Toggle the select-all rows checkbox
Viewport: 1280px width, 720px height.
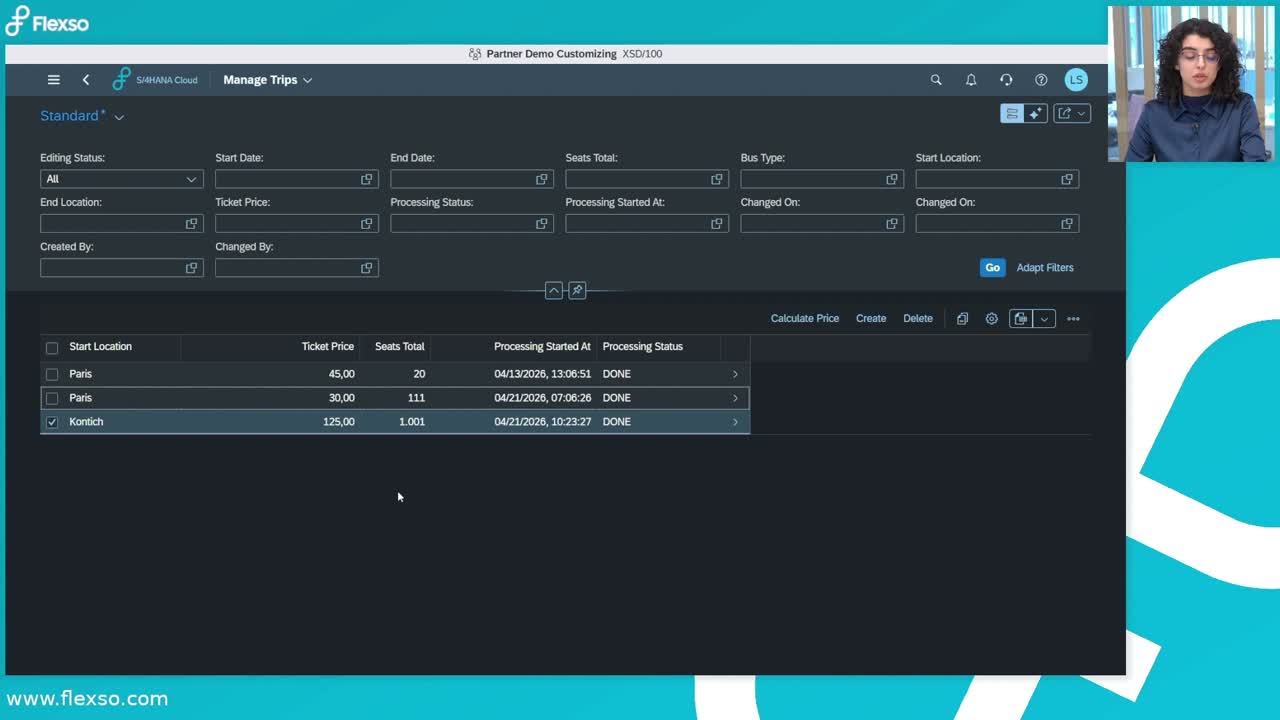click(x=52, y=348)
